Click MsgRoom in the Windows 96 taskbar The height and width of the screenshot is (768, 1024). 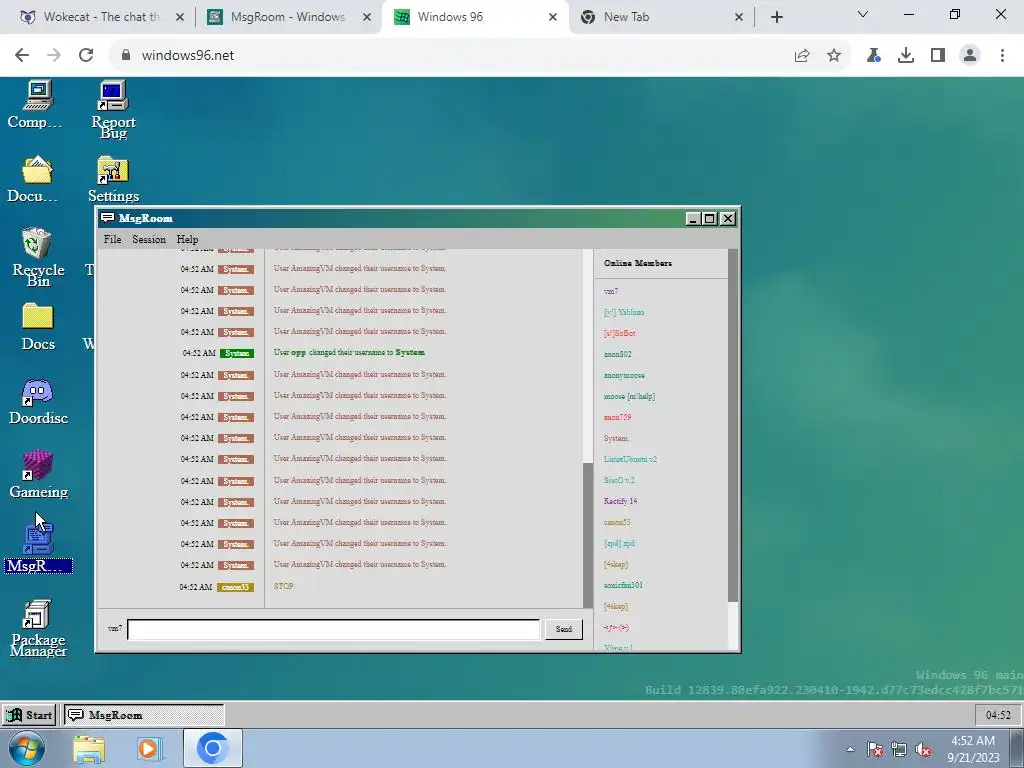(x=144, y=715)
